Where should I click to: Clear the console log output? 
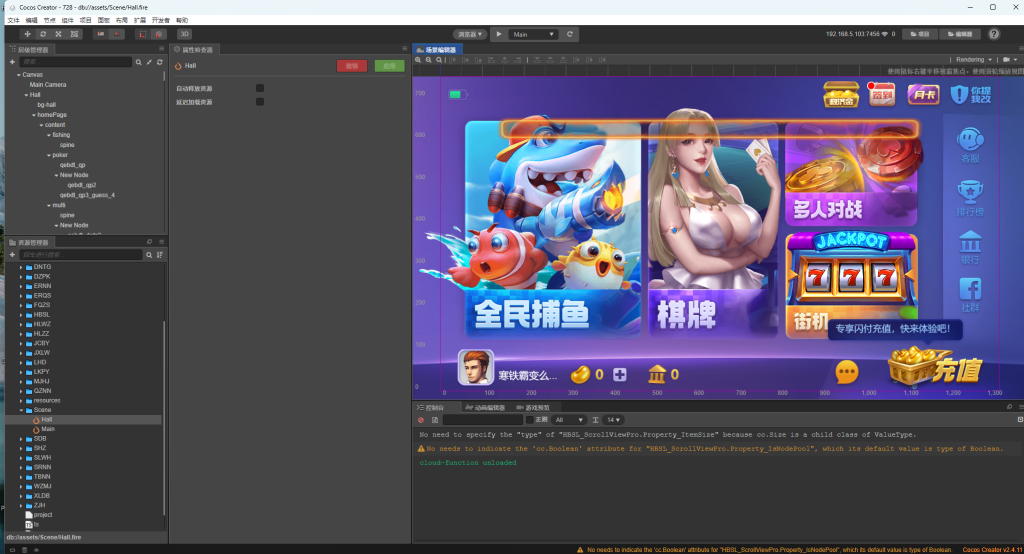421,420
